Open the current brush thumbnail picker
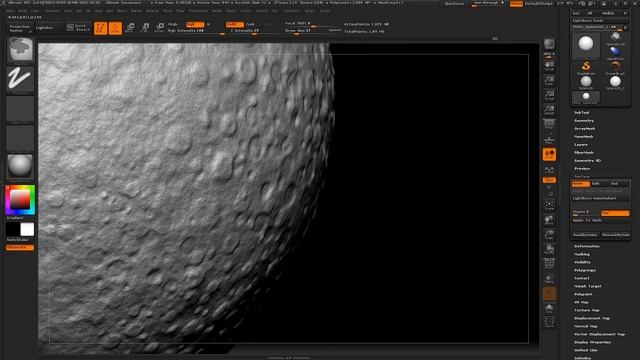 [x=20, y=50]
